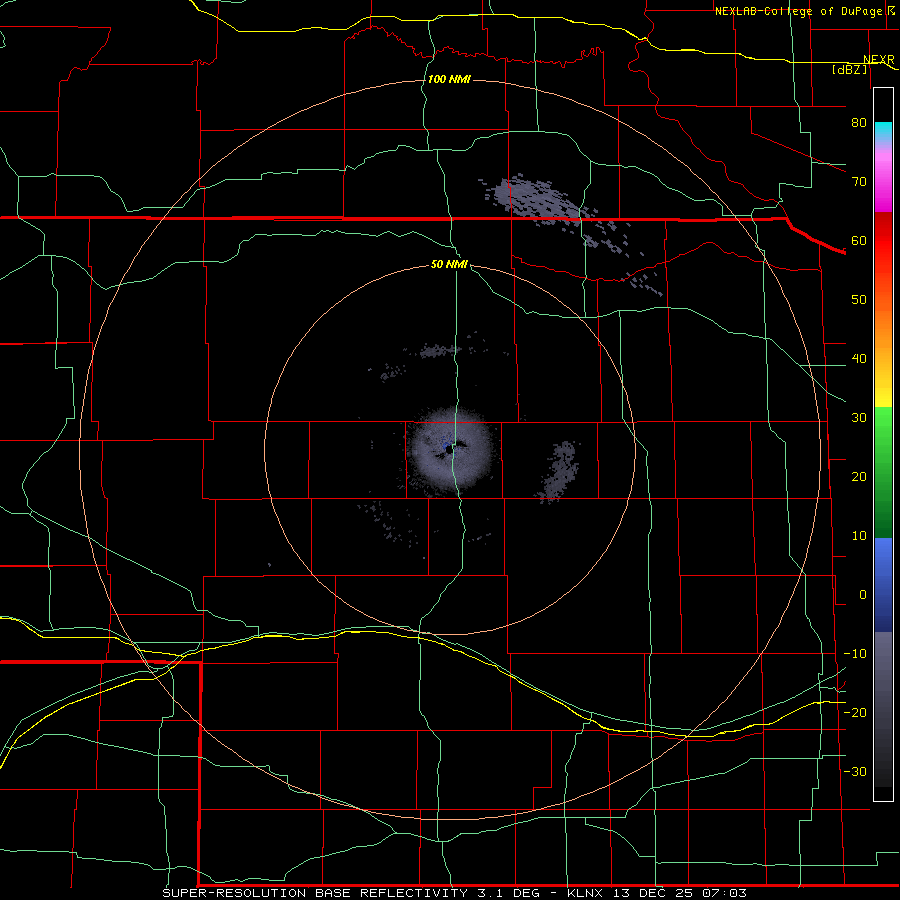This screenshot has width=900, height=900.
Task: Select the 30 value on the dBZ scale
Action: 859,418
